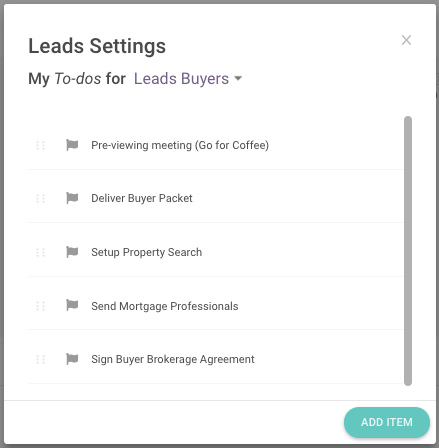Select the Sign Buyer Brokerage Agreement to-do
This screenshot has width=439, height=448.
pos(215,357)
